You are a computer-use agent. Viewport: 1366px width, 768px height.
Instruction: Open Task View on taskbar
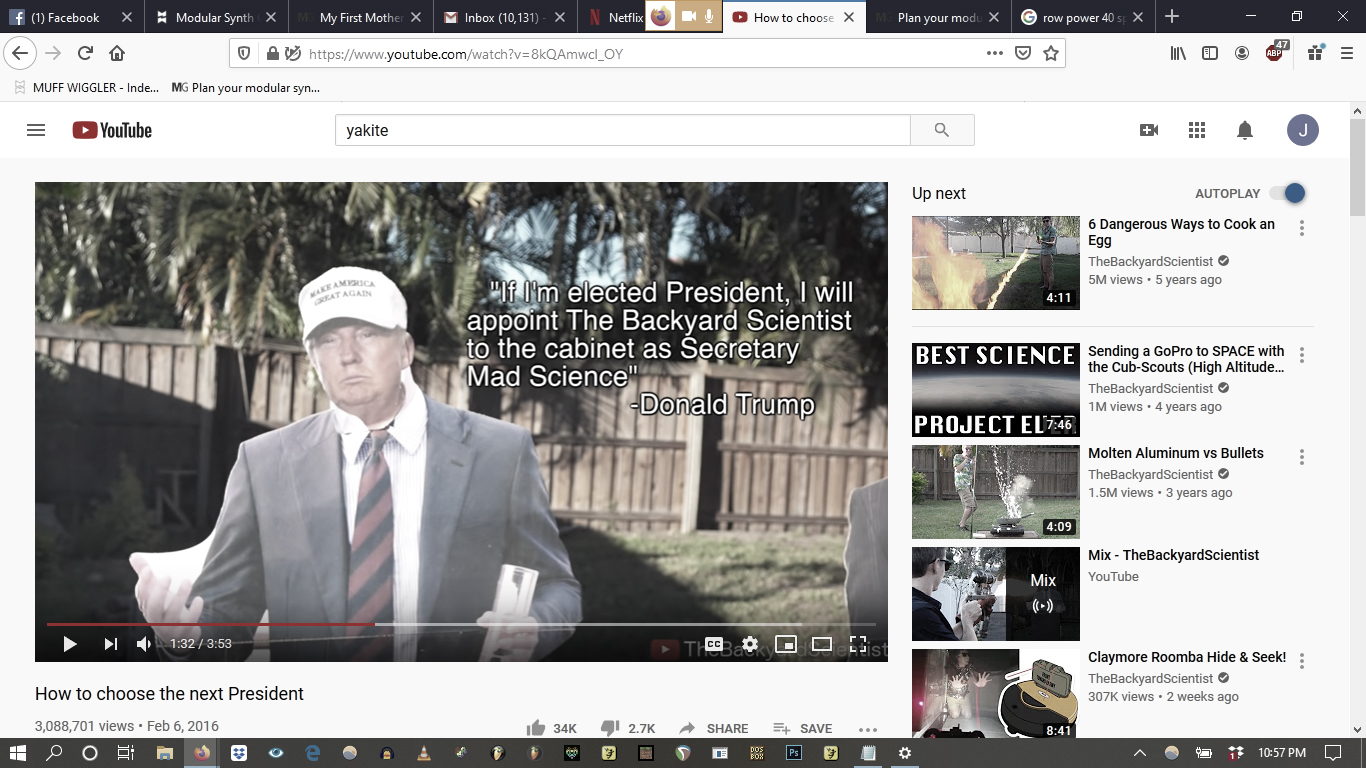pos(125,753)
